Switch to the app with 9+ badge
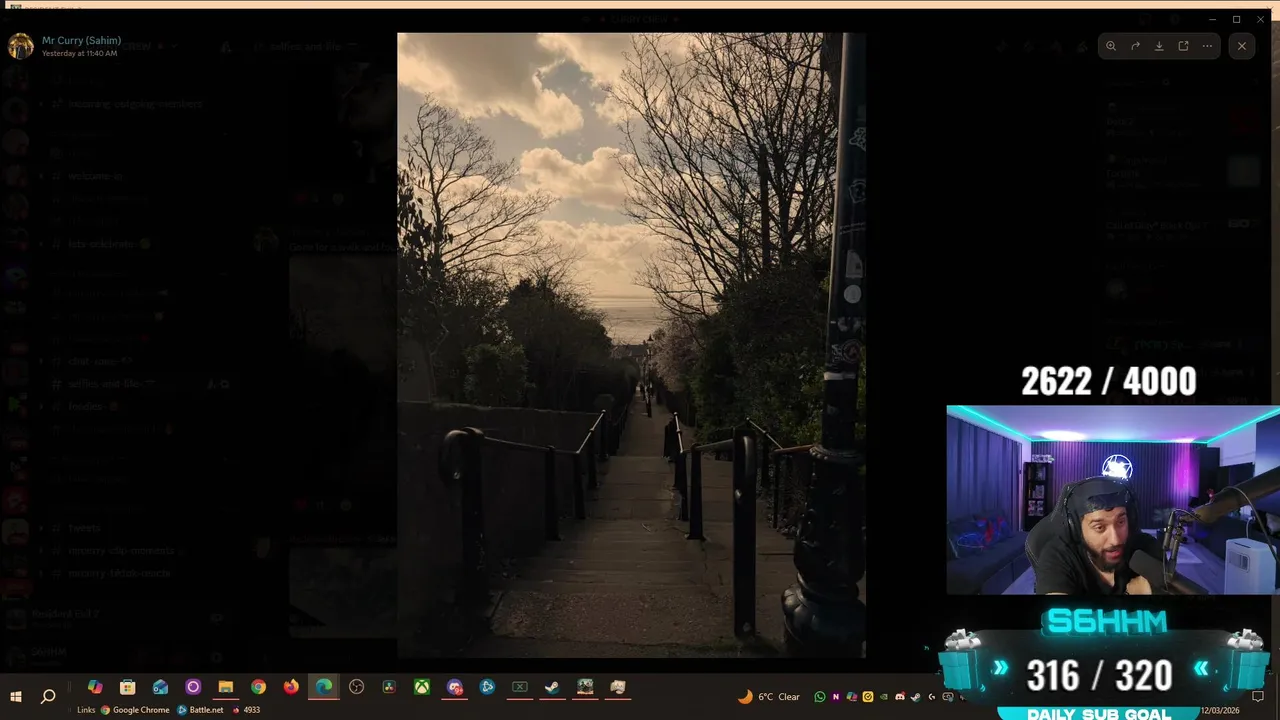Viewport: 1280px width, 720px height. [455, 687]
